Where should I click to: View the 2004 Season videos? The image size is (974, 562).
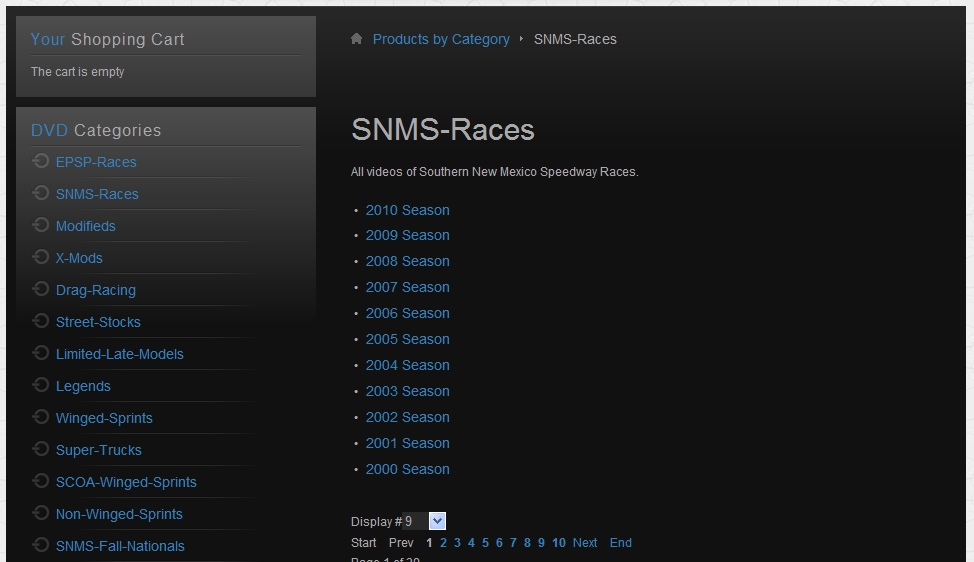click(407, 366)
